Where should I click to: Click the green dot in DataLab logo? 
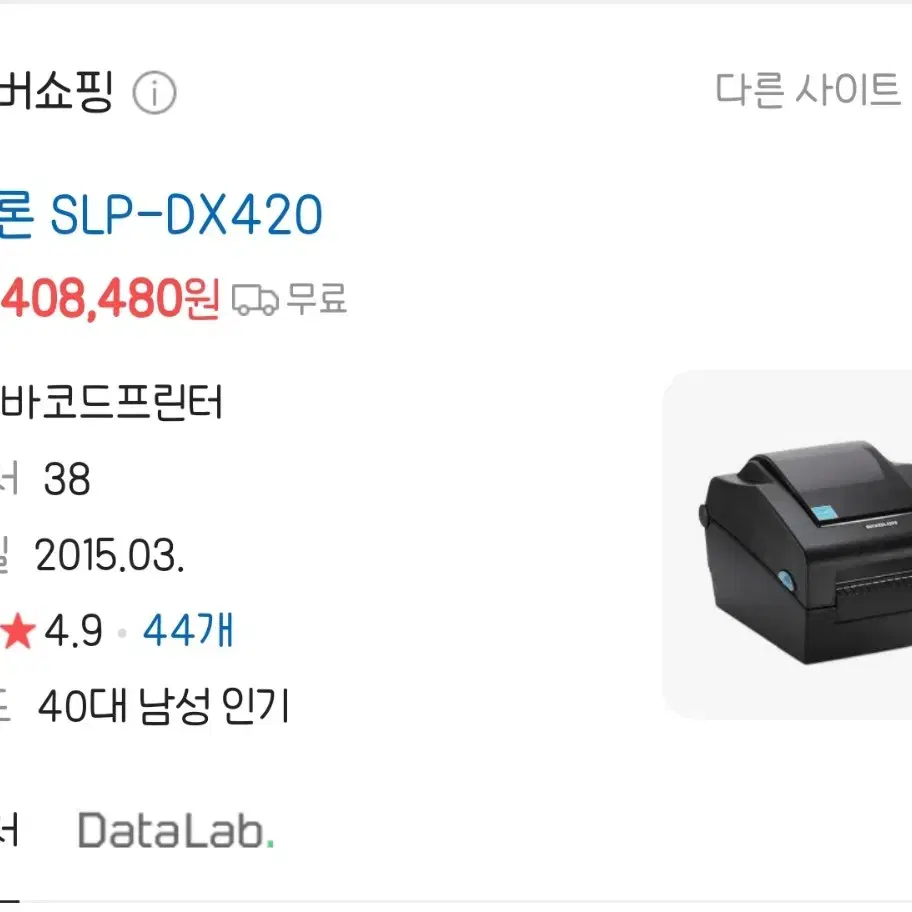coord(270,844)
